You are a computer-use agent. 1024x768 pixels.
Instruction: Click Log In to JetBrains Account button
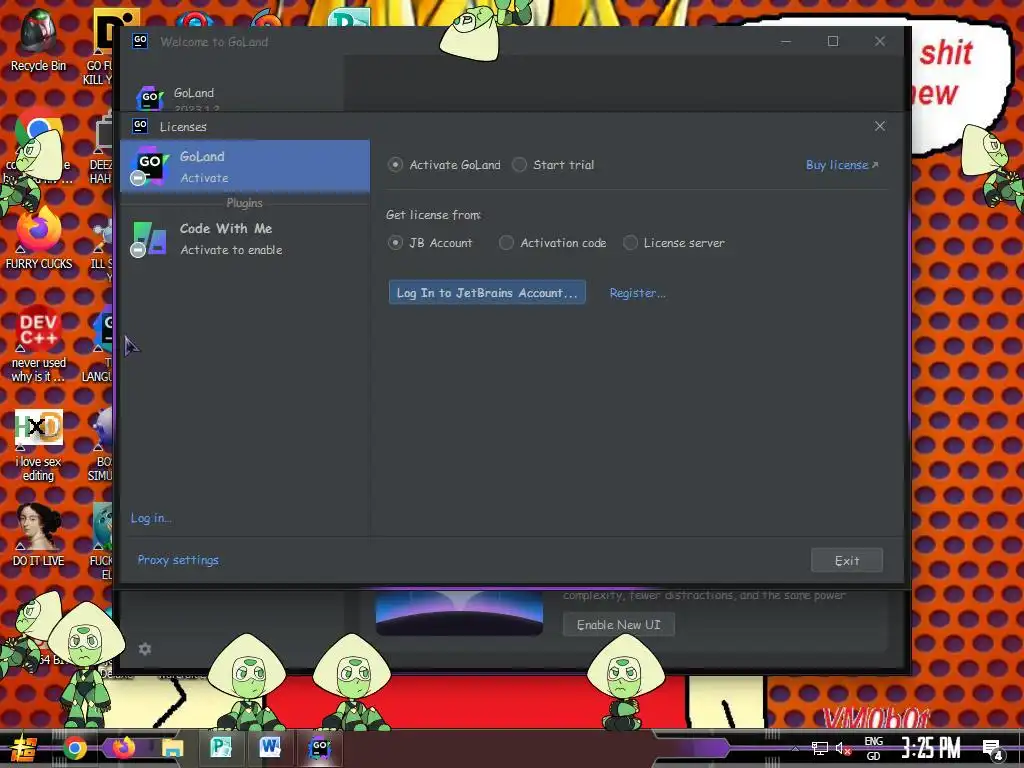(487, 293)
